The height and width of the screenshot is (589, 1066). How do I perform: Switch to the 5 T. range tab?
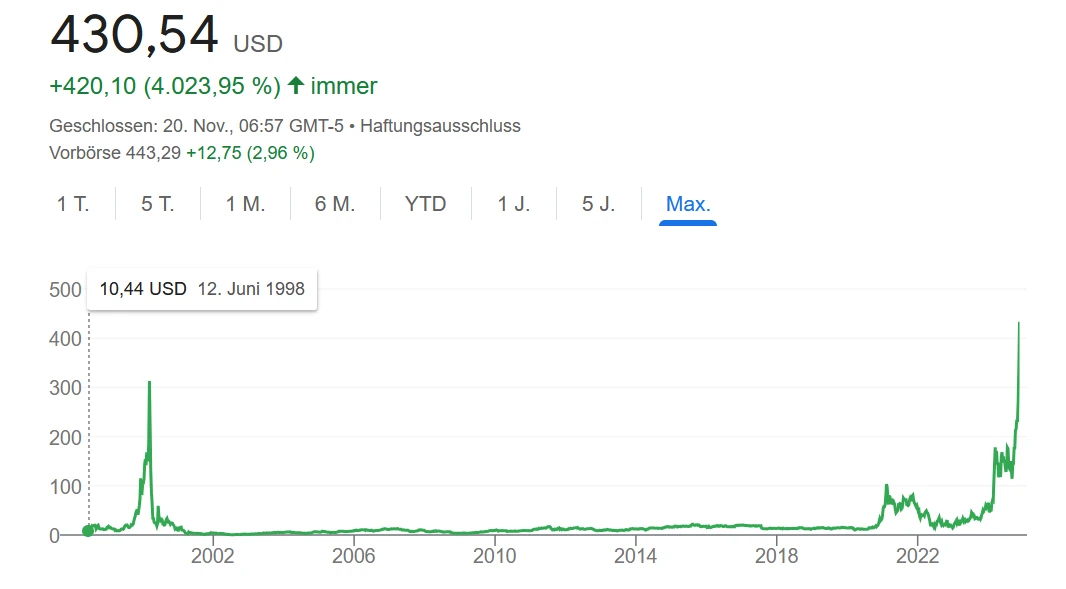pyautogui.click(x=158, y=204)
